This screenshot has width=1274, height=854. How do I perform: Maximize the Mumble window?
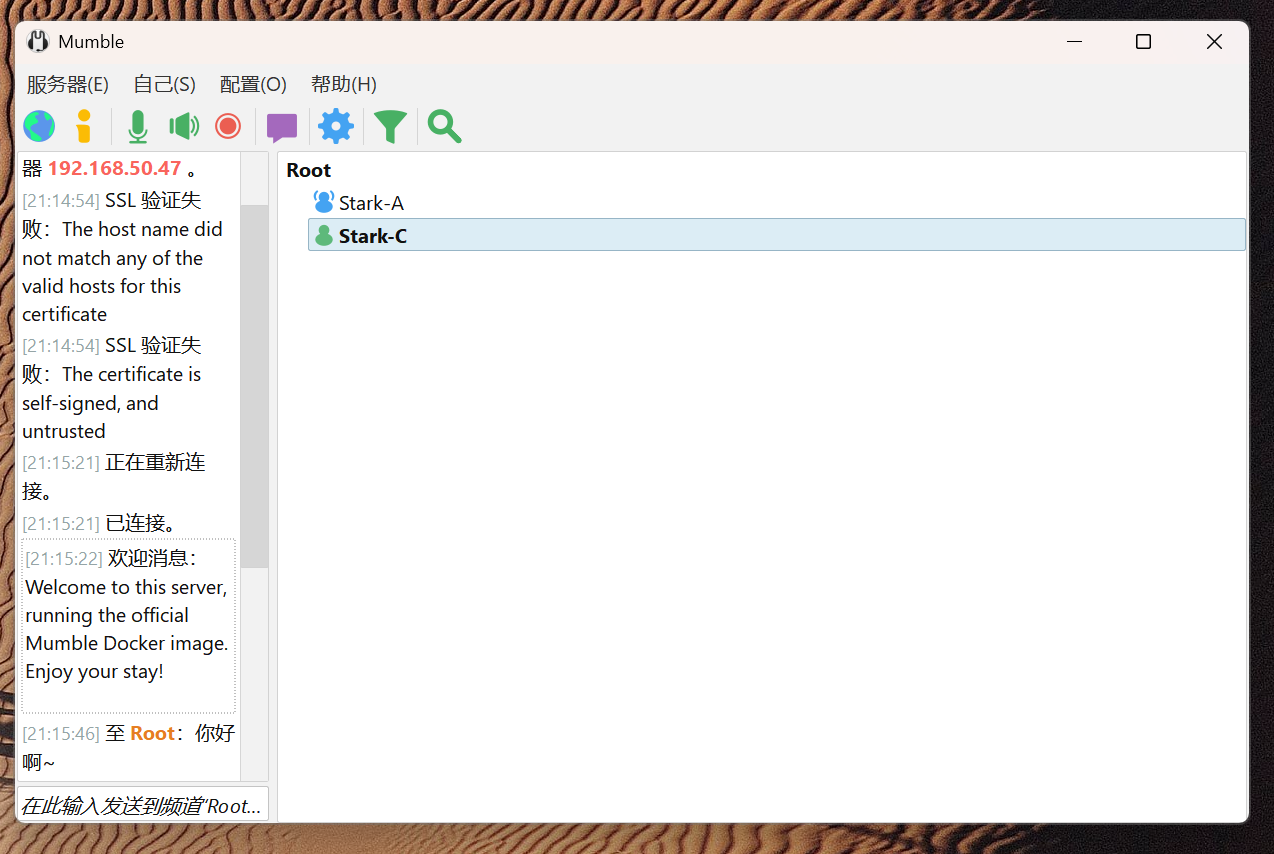click(1143, 42)
